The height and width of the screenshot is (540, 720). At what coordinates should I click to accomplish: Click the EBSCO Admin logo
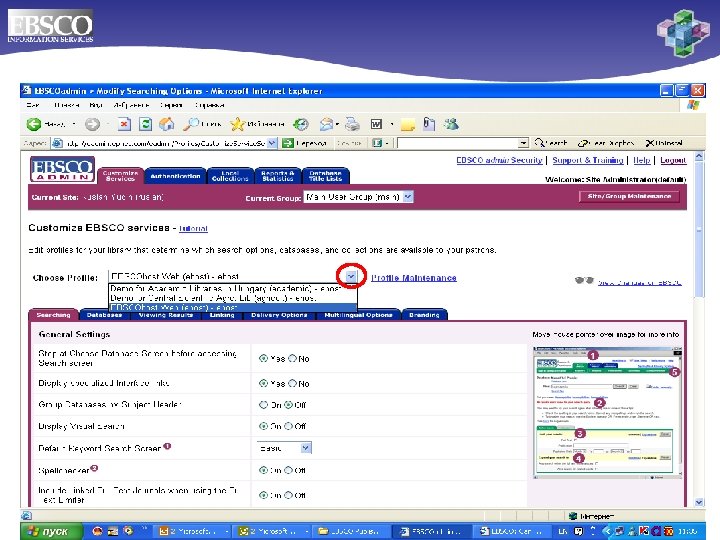pyautogui.click(x=62, y=169)
